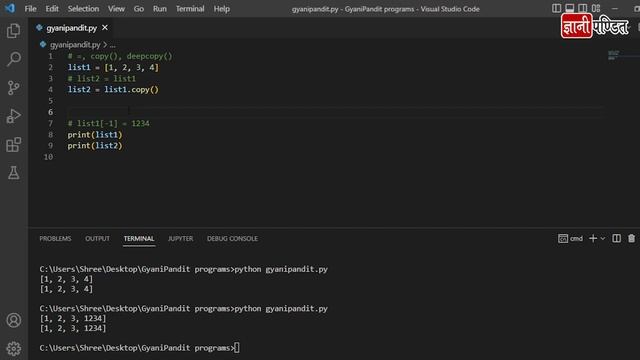Open the Search view in activity bar
640x360 pixels.
(13, 59)
